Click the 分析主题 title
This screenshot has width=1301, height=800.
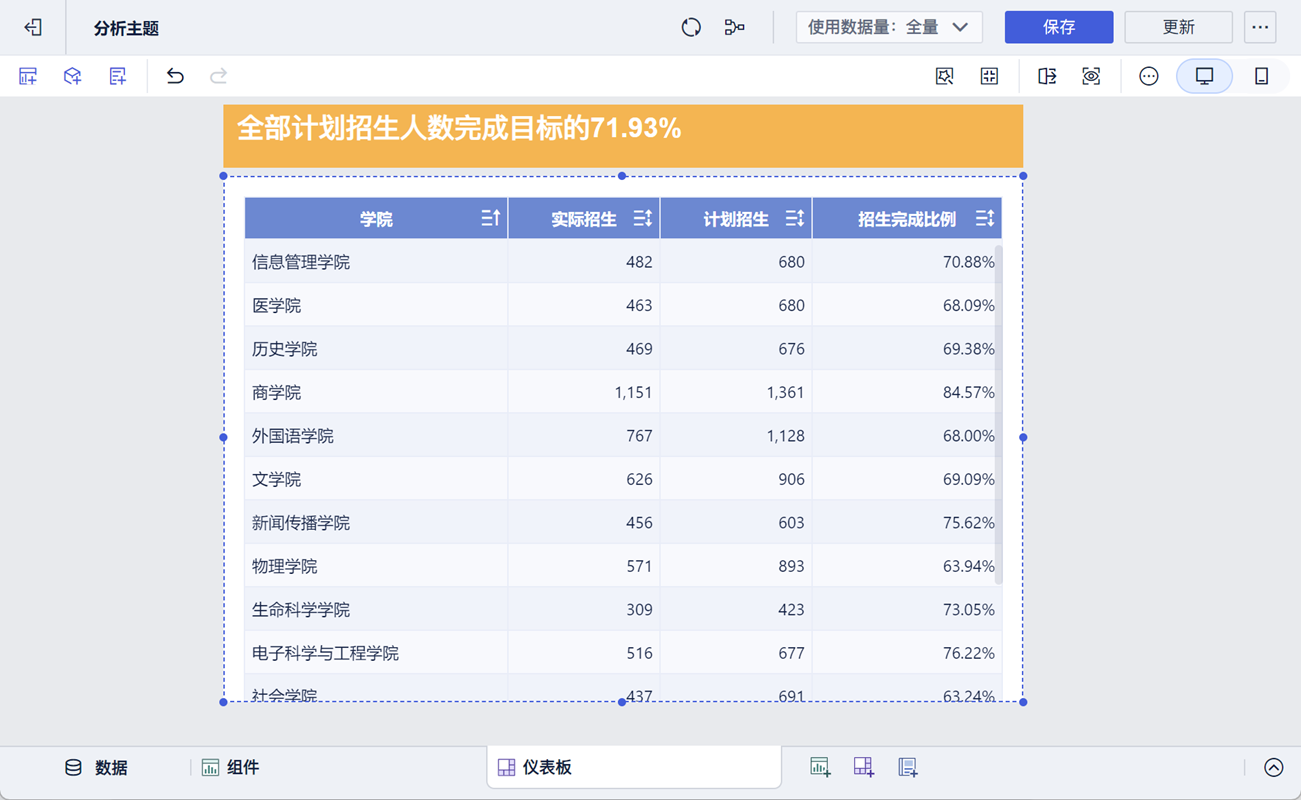coord(126,28)
